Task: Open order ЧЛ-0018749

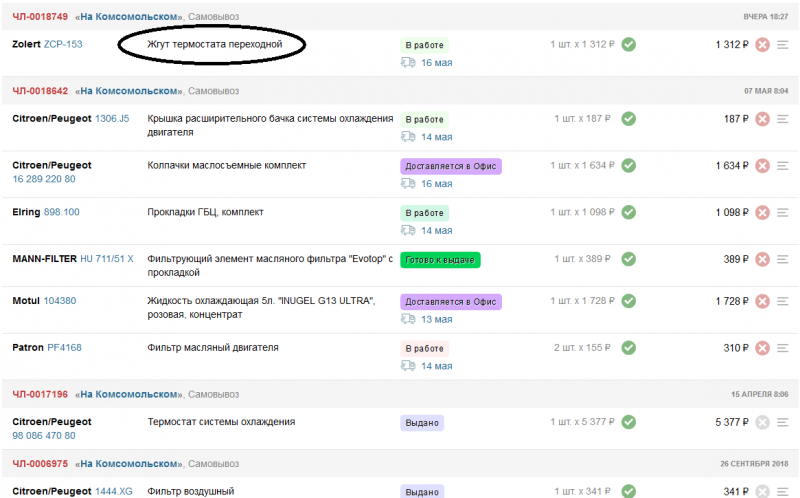Action: (40, 17)
